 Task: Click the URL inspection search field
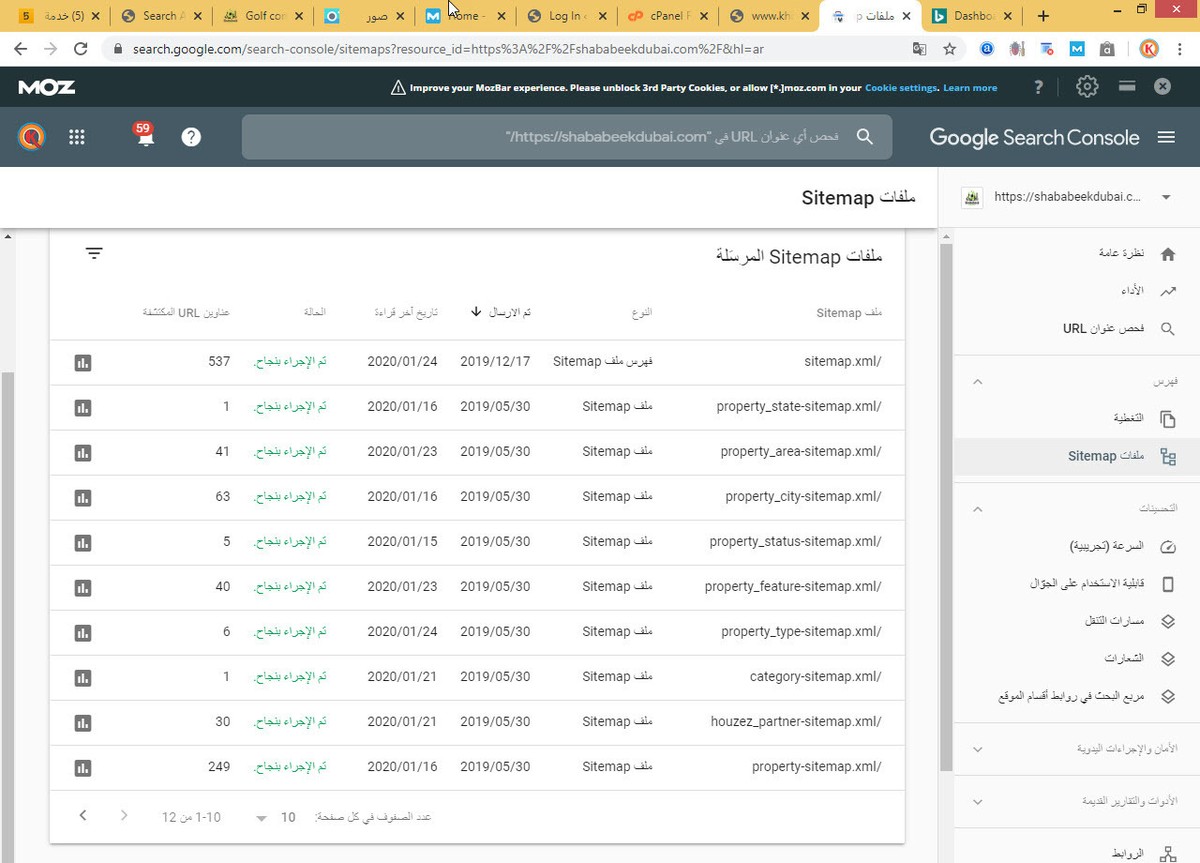pyautogui.click(x=567, y=137)
